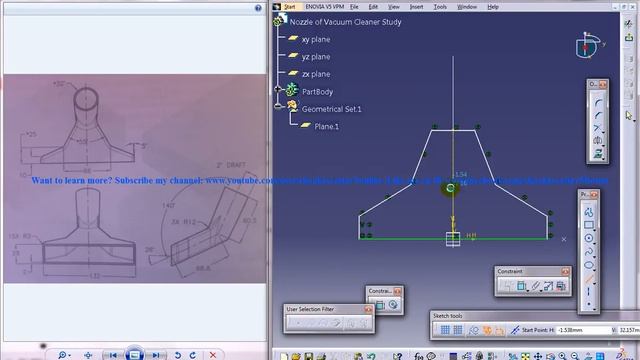Viewport: 640px width, 360px height.
Task: Close the Constraint floating toolbar
Action: (x=565, y=271)
